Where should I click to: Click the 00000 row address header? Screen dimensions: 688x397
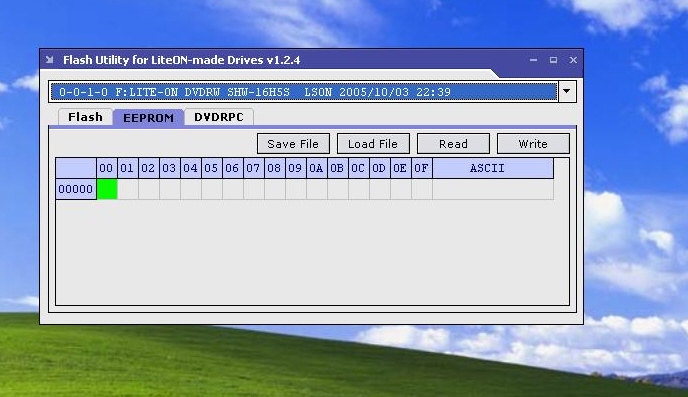pos(75,189)
